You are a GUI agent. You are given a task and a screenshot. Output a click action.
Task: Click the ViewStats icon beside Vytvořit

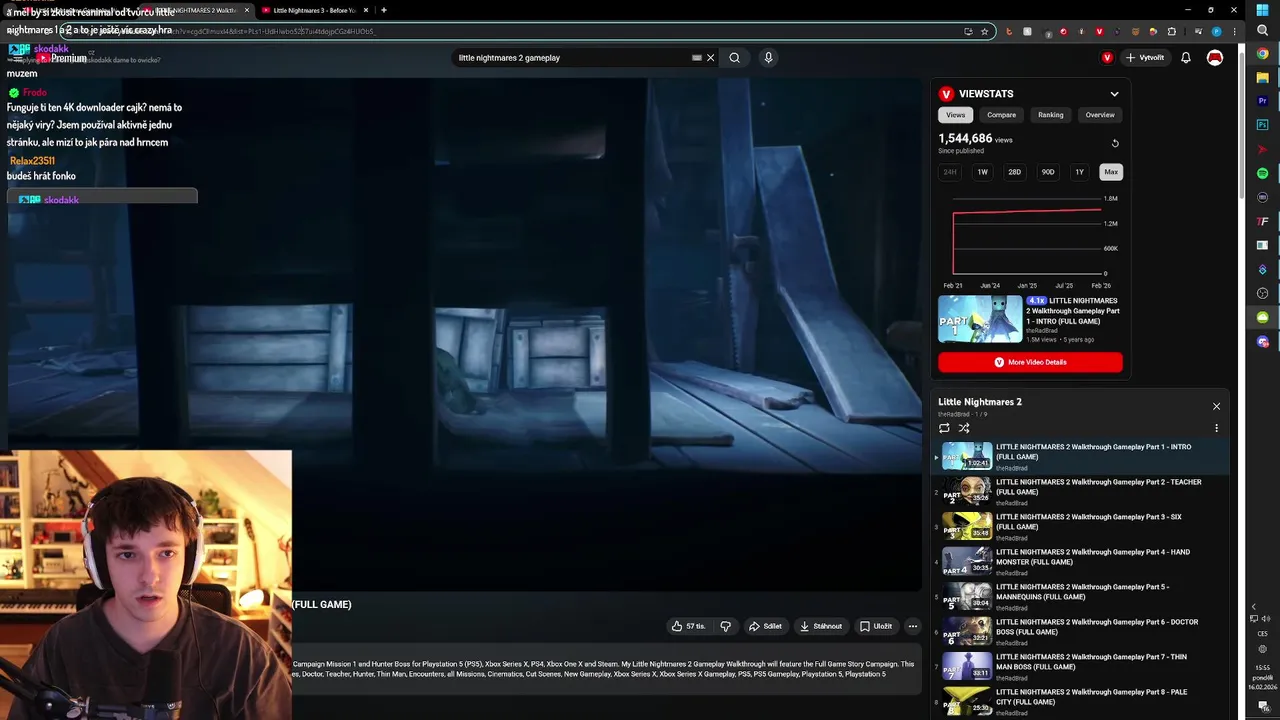1107,58
